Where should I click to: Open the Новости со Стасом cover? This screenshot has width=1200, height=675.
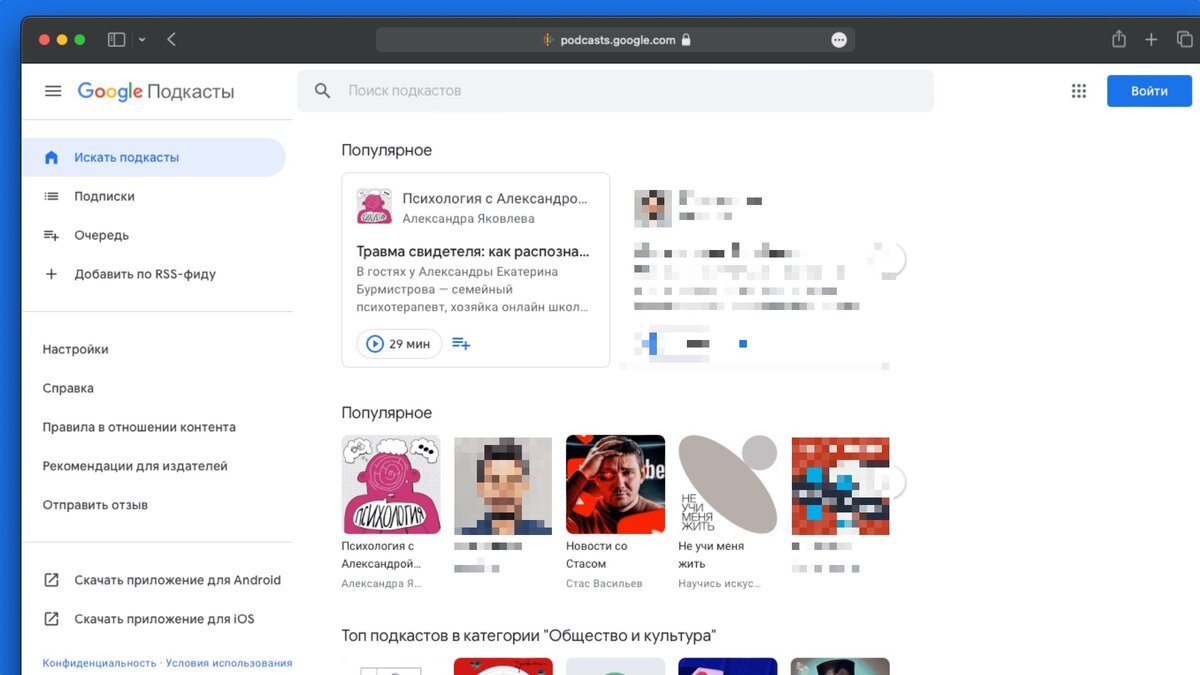615,485
